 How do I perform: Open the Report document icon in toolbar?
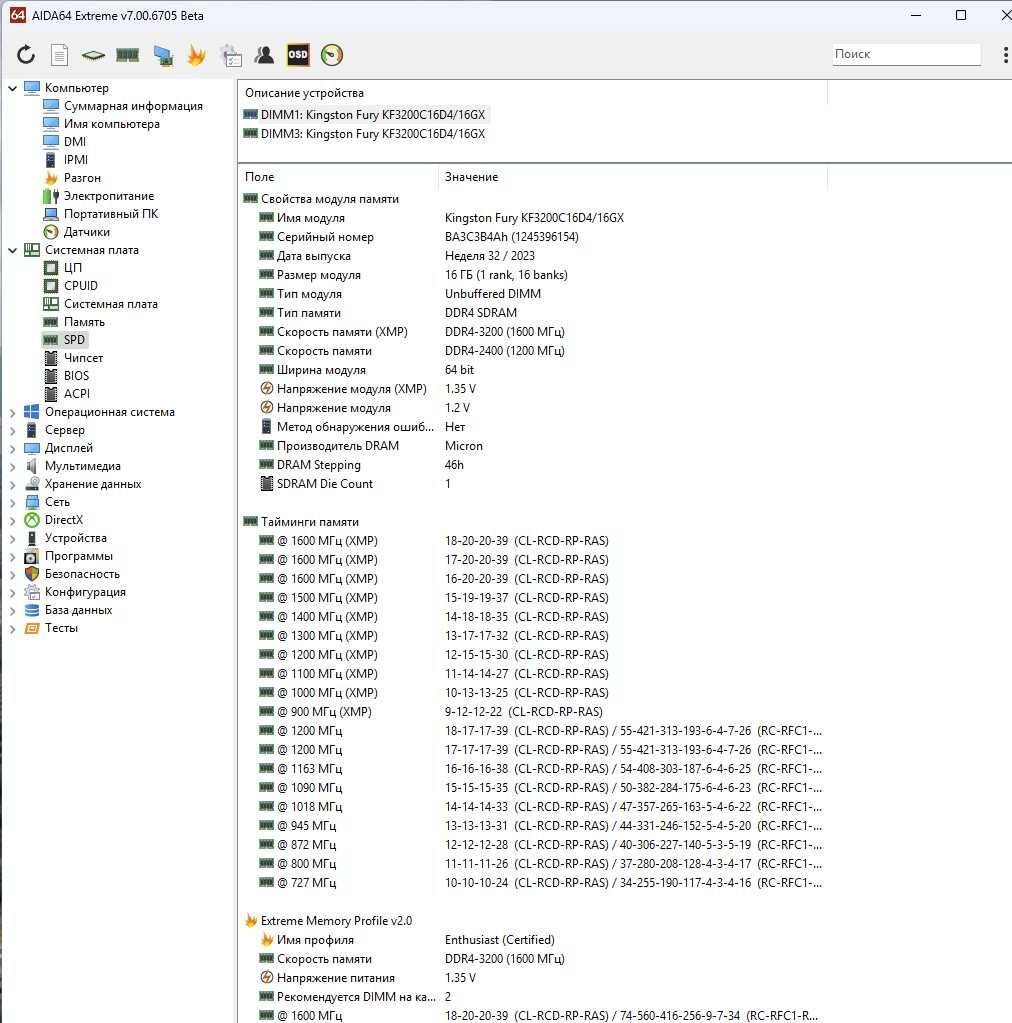click(59, 55)
